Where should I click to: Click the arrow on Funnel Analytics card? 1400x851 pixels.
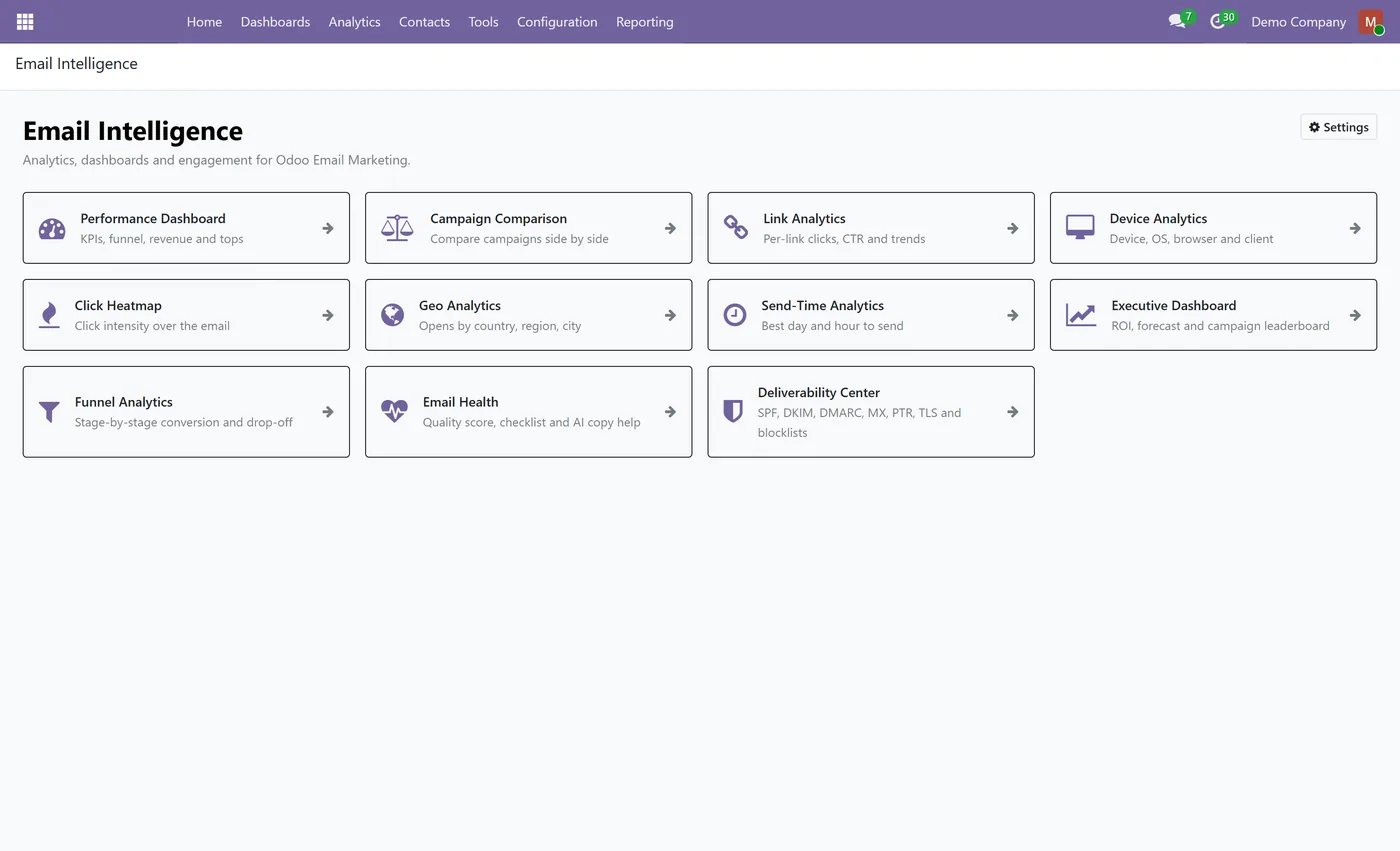[328, 412]
